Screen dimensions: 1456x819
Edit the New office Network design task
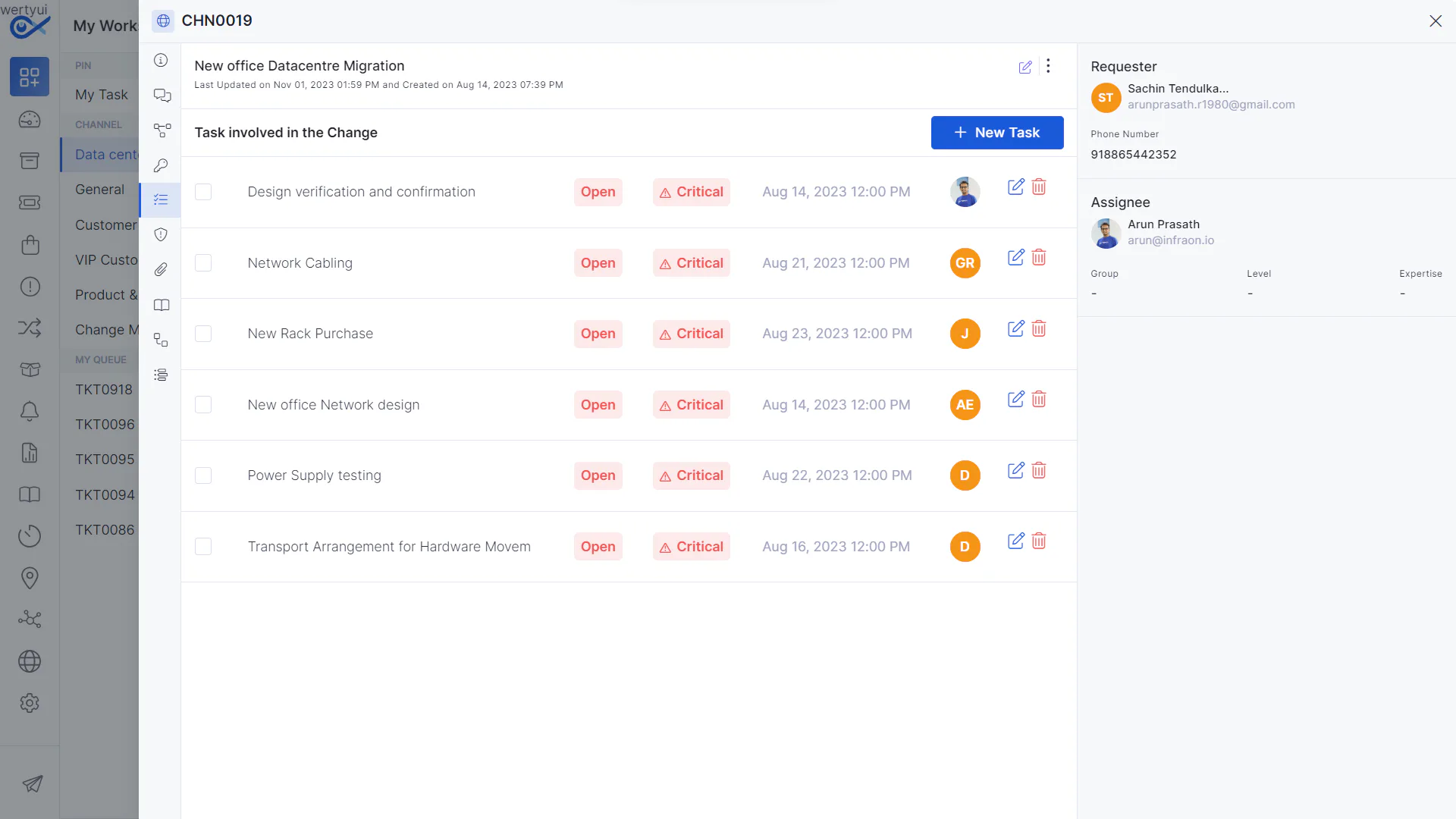pyautogui.click(x=1016, y=399)
